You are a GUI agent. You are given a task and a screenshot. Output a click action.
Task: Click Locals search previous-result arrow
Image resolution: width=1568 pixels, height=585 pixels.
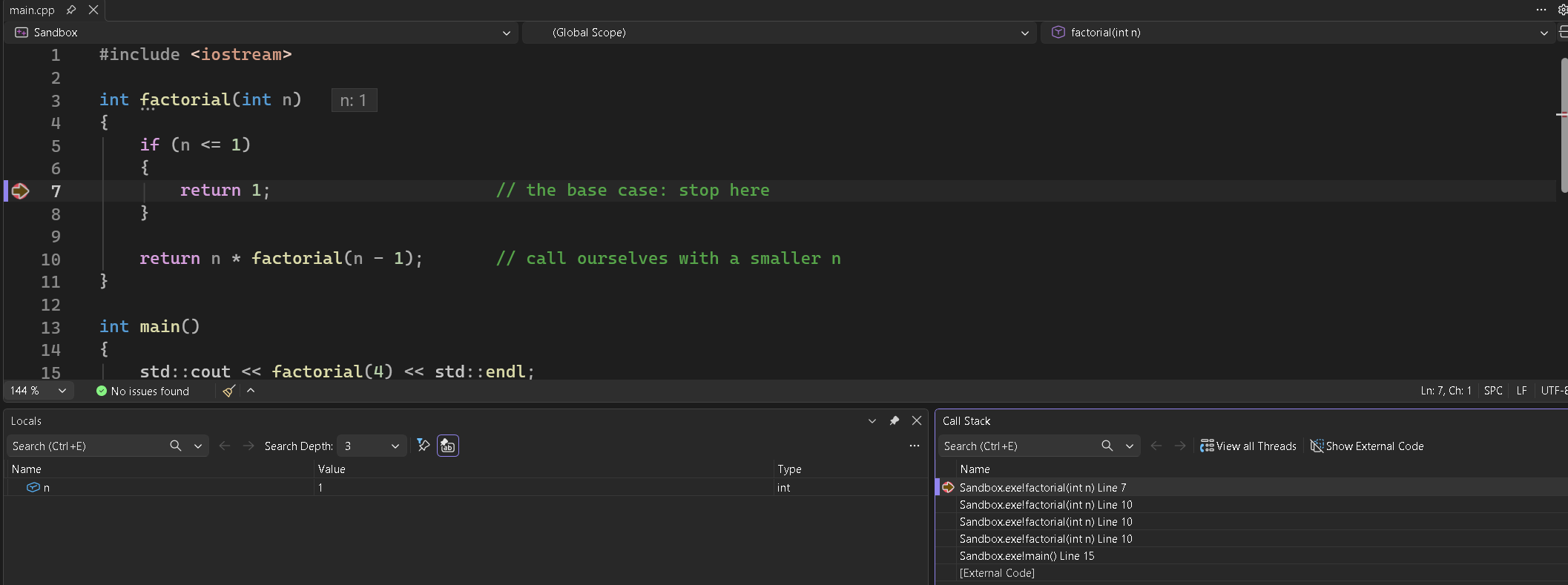click(x=225, y=446)
